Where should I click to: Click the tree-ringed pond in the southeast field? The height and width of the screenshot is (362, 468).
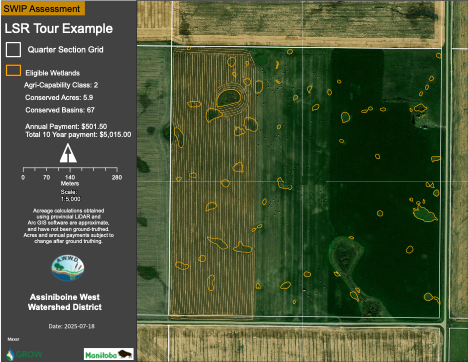(346, 255)
